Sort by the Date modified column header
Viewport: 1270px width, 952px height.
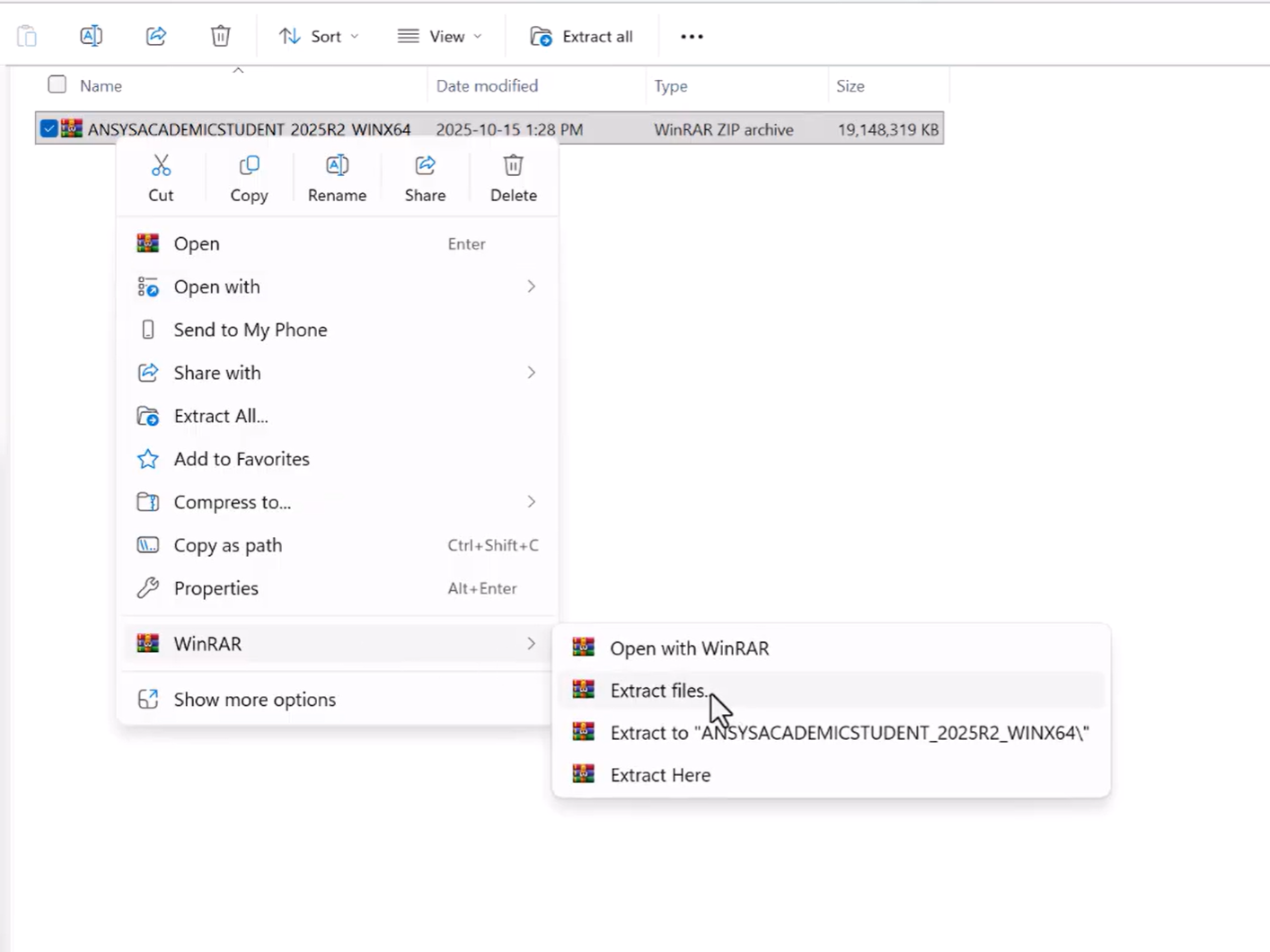coord(487,86)
